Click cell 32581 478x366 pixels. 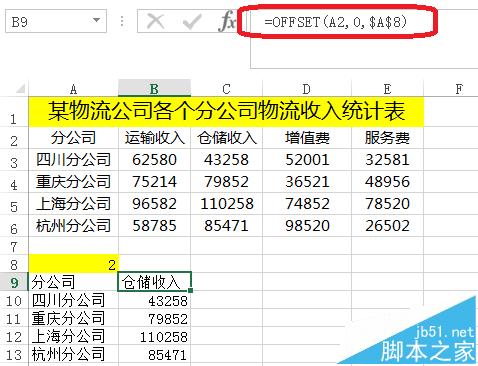387,160
